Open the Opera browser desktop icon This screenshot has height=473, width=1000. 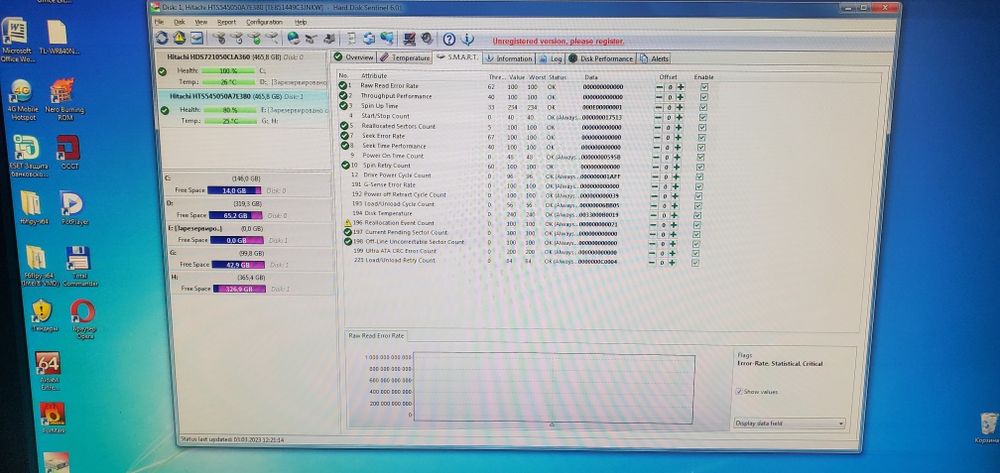(83, 320)
